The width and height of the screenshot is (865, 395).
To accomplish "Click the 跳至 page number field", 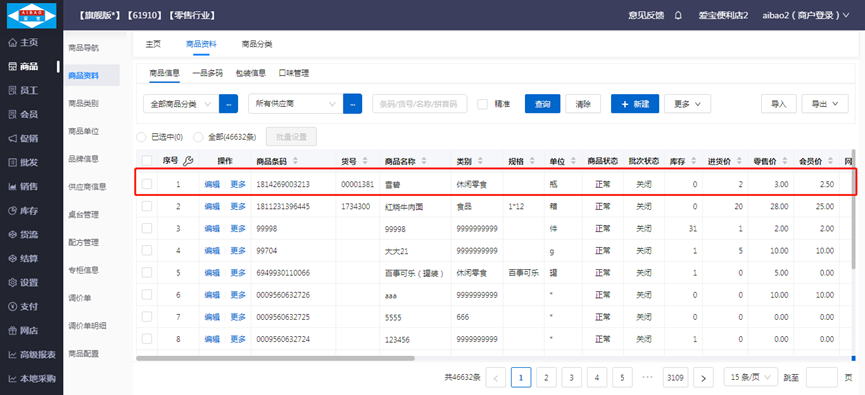I will click(822, 378).
